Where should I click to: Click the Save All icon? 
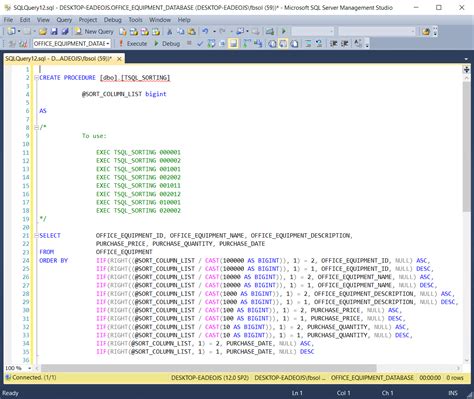click(65, 32)
